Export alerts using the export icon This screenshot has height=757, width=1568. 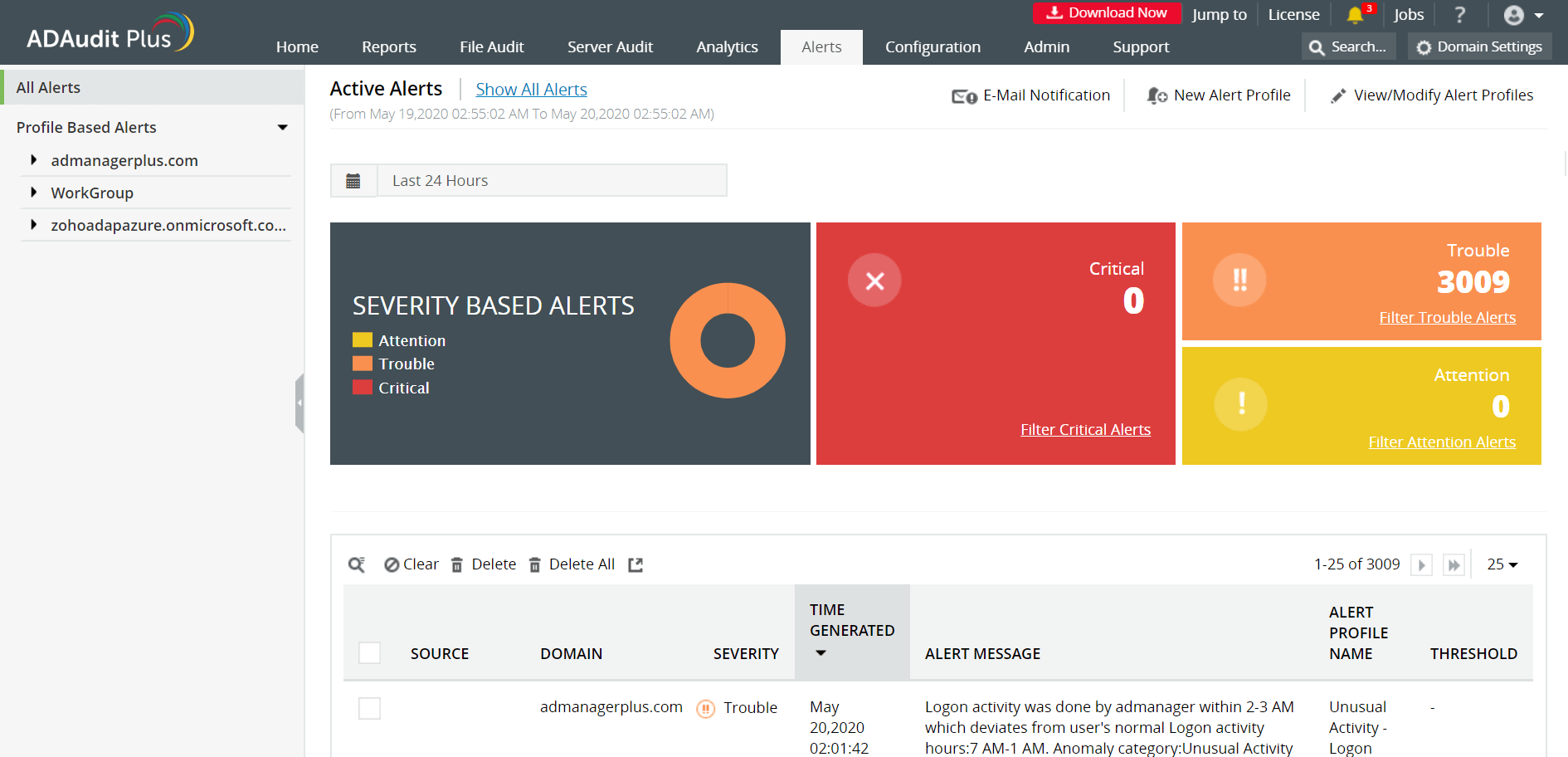(635, 564)
